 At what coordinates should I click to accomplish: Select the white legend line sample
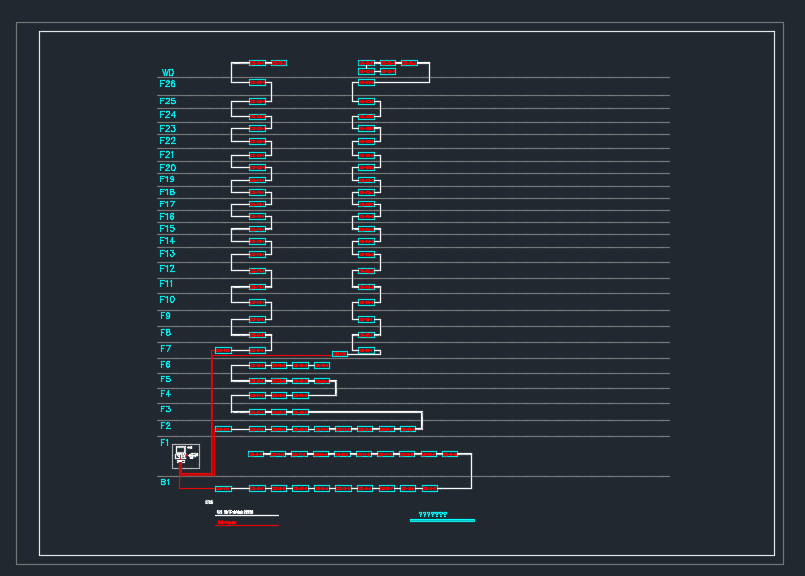pos(247,515)
